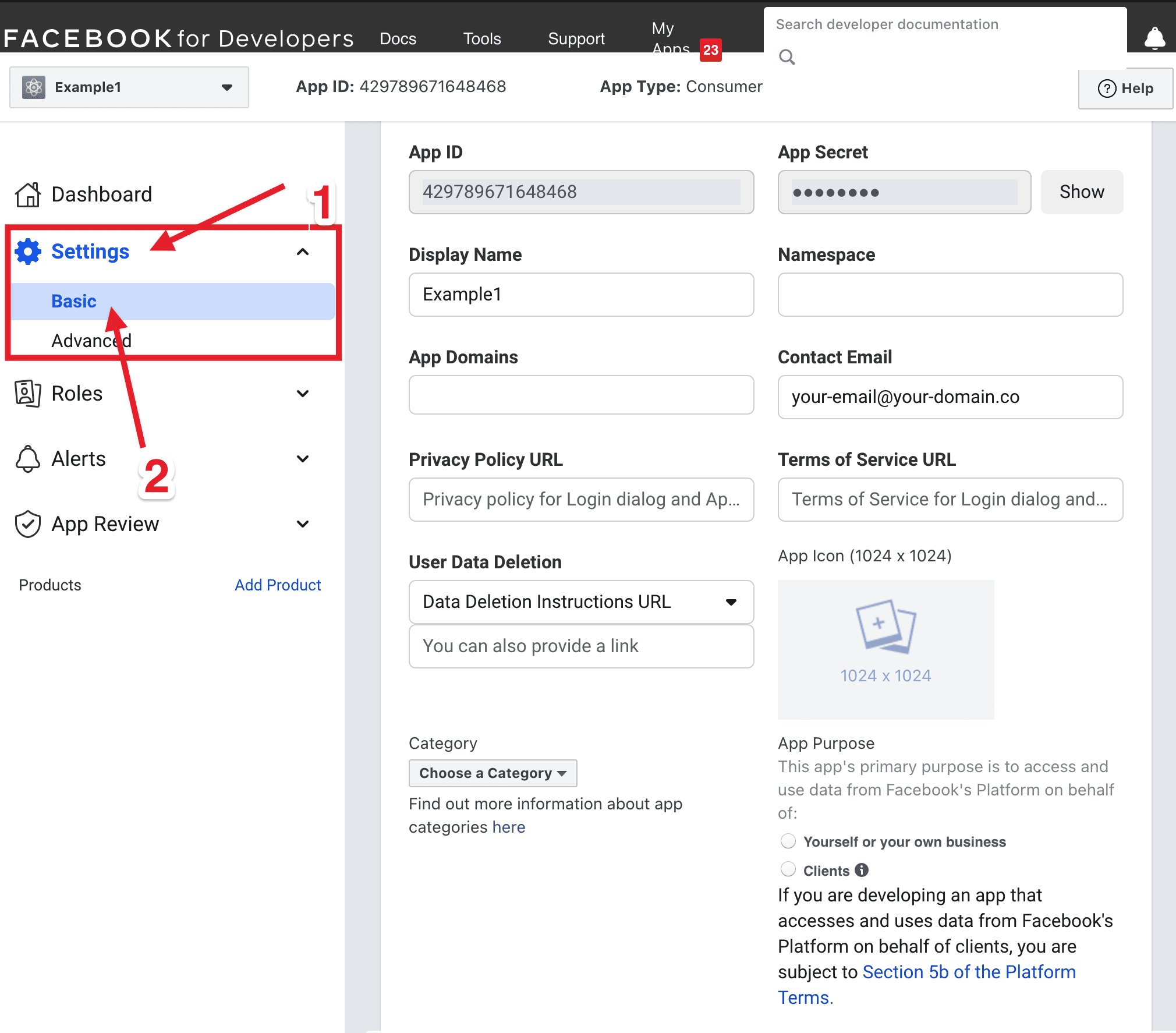Click the Namespace input field

click(950, 295)
